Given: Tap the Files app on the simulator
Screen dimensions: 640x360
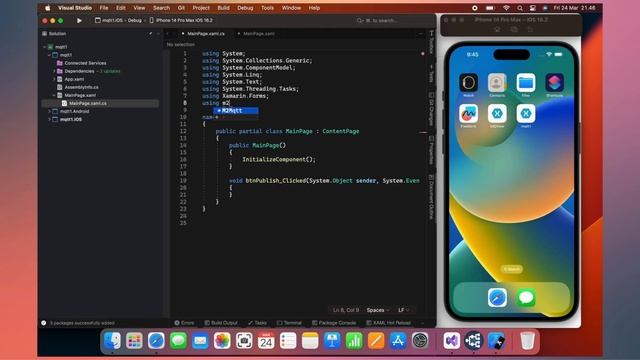Looking at the screenshot, I should (526, 83).
